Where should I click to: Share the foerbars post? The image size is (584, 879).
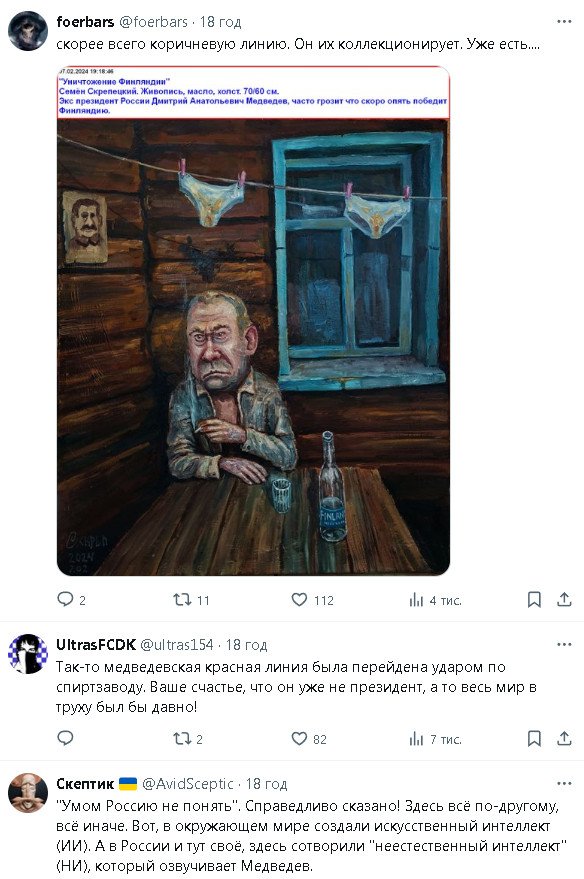tap(564, 599)
